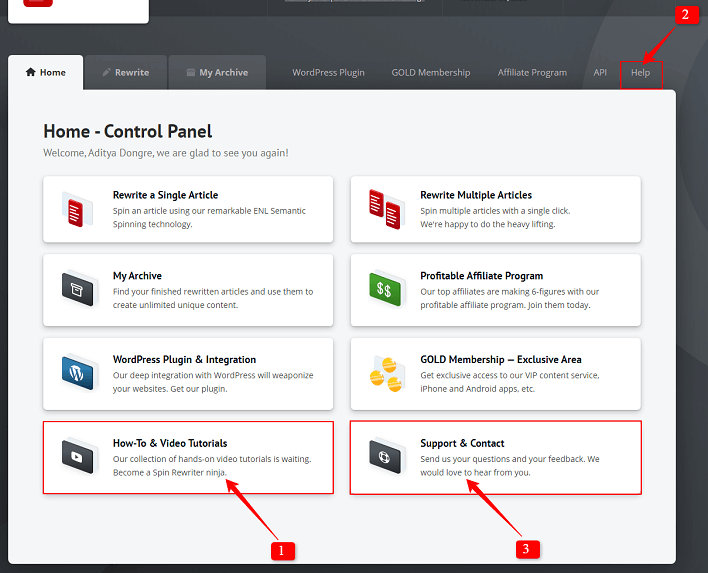The height and width of the screenshot is (573, 708).
Task: Open Affiliate Program menu item
Action: 532,73
